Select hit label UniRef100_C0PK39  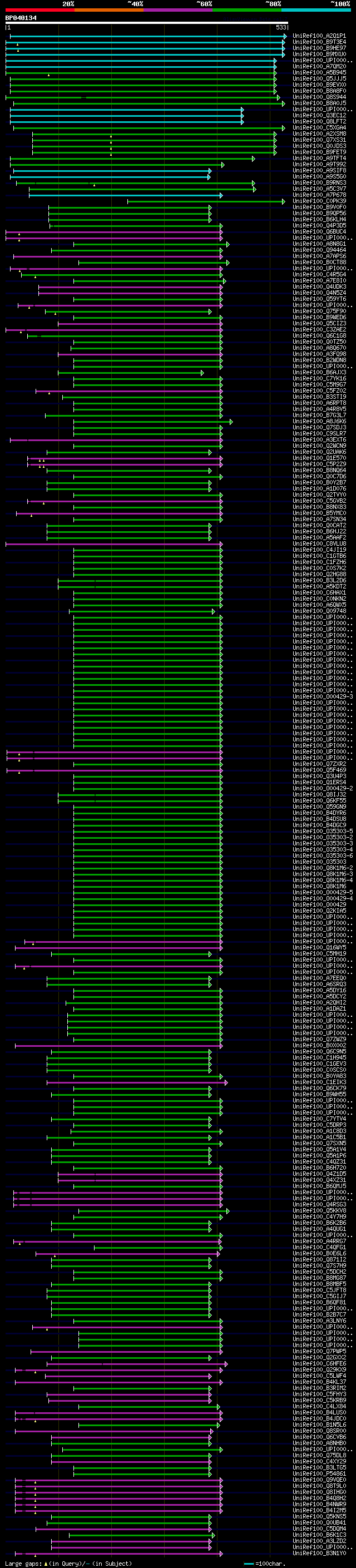click(319, 201)
